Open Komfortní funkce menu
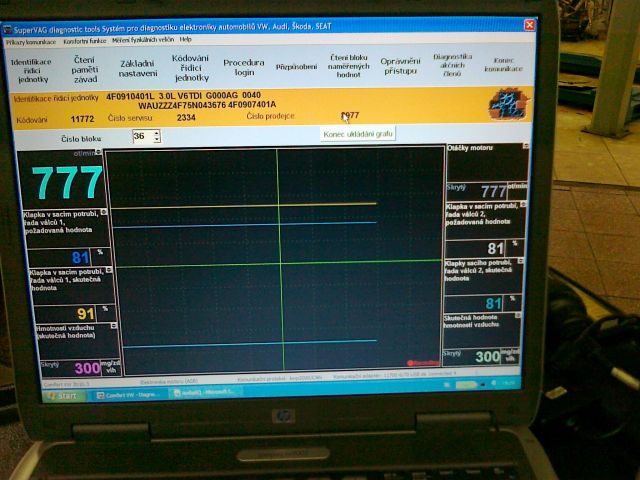This screenshot has width=640, height=480. (x=83, y=41)
